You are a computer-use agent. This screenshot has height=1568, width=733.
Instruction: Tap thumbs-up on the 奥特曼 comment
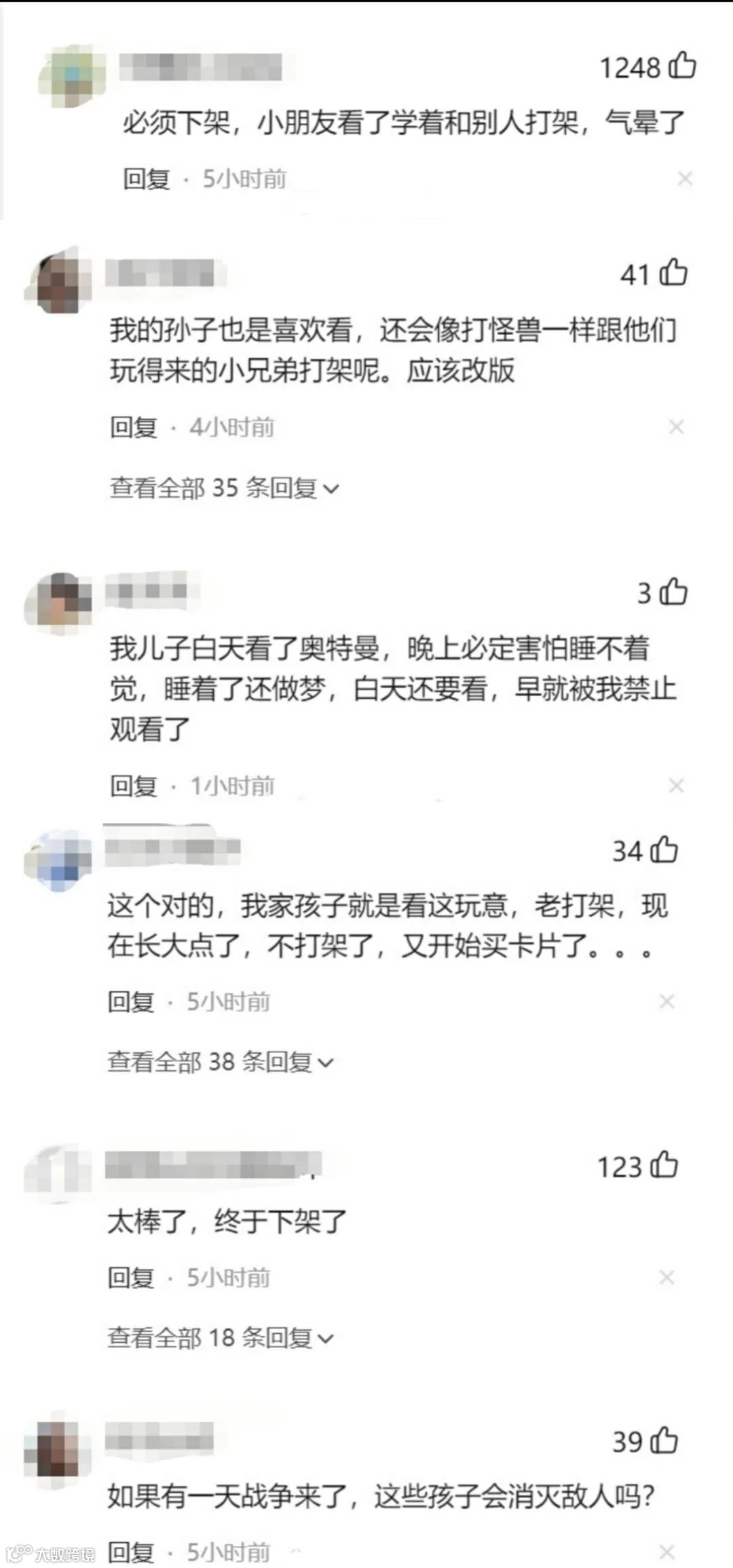tap(674, 592)
